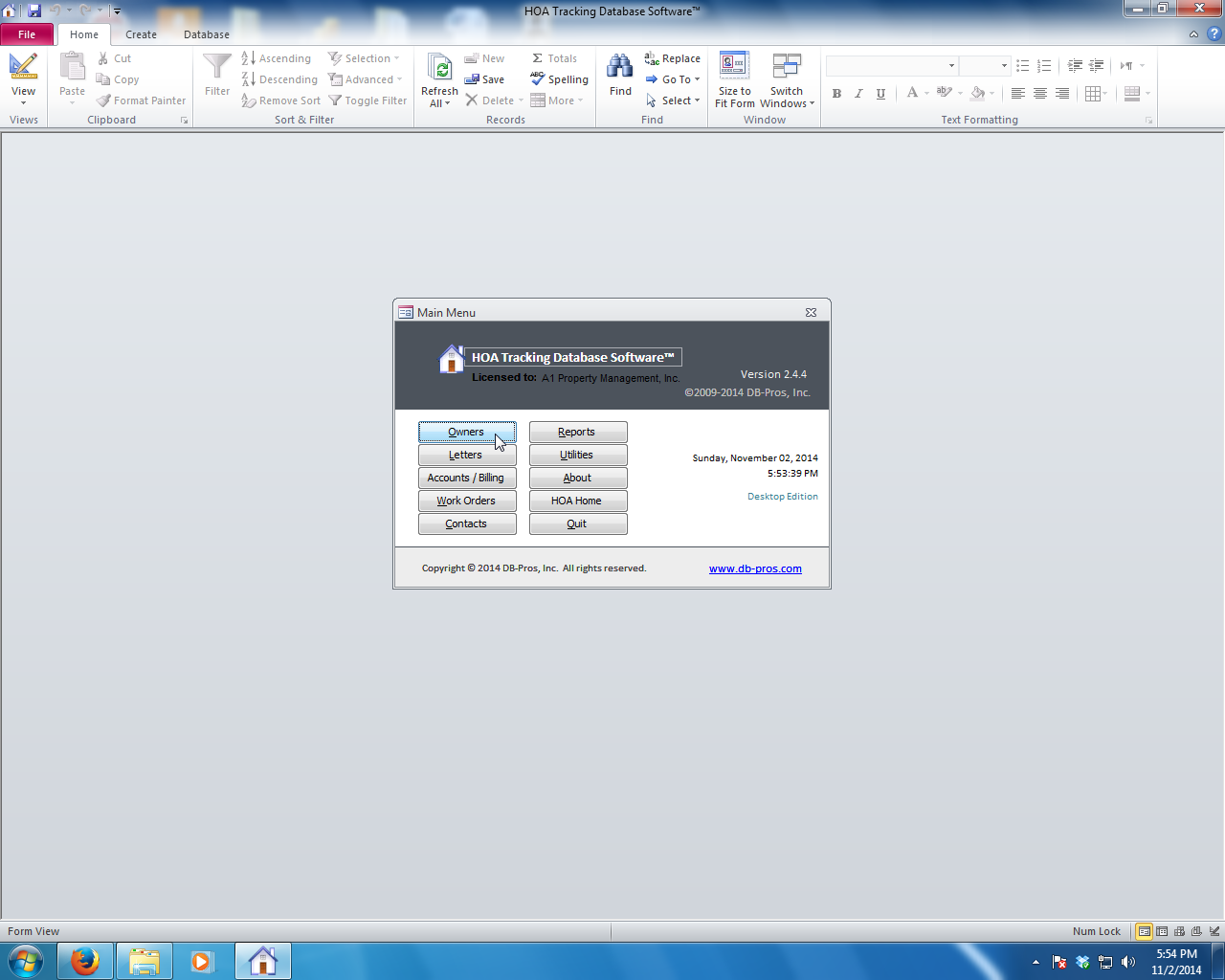Switch to the Home ribbon tab

click(x=84, y=34)
